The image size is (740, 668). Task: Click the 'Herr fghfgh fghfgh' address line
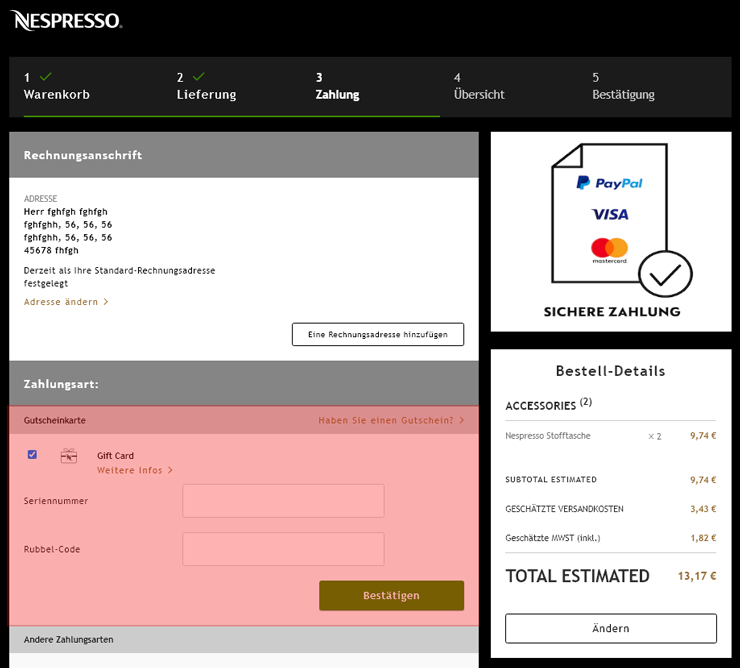point(66,211)
